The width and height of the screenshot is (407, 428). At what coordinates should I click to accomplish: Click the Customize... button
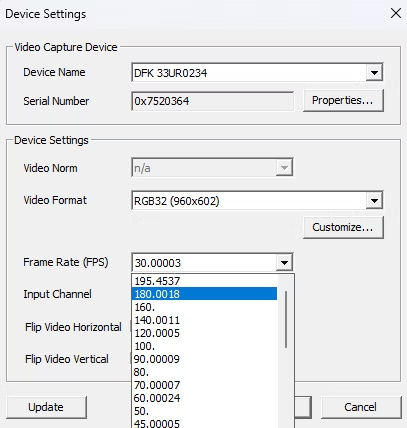tap(343, 227)
